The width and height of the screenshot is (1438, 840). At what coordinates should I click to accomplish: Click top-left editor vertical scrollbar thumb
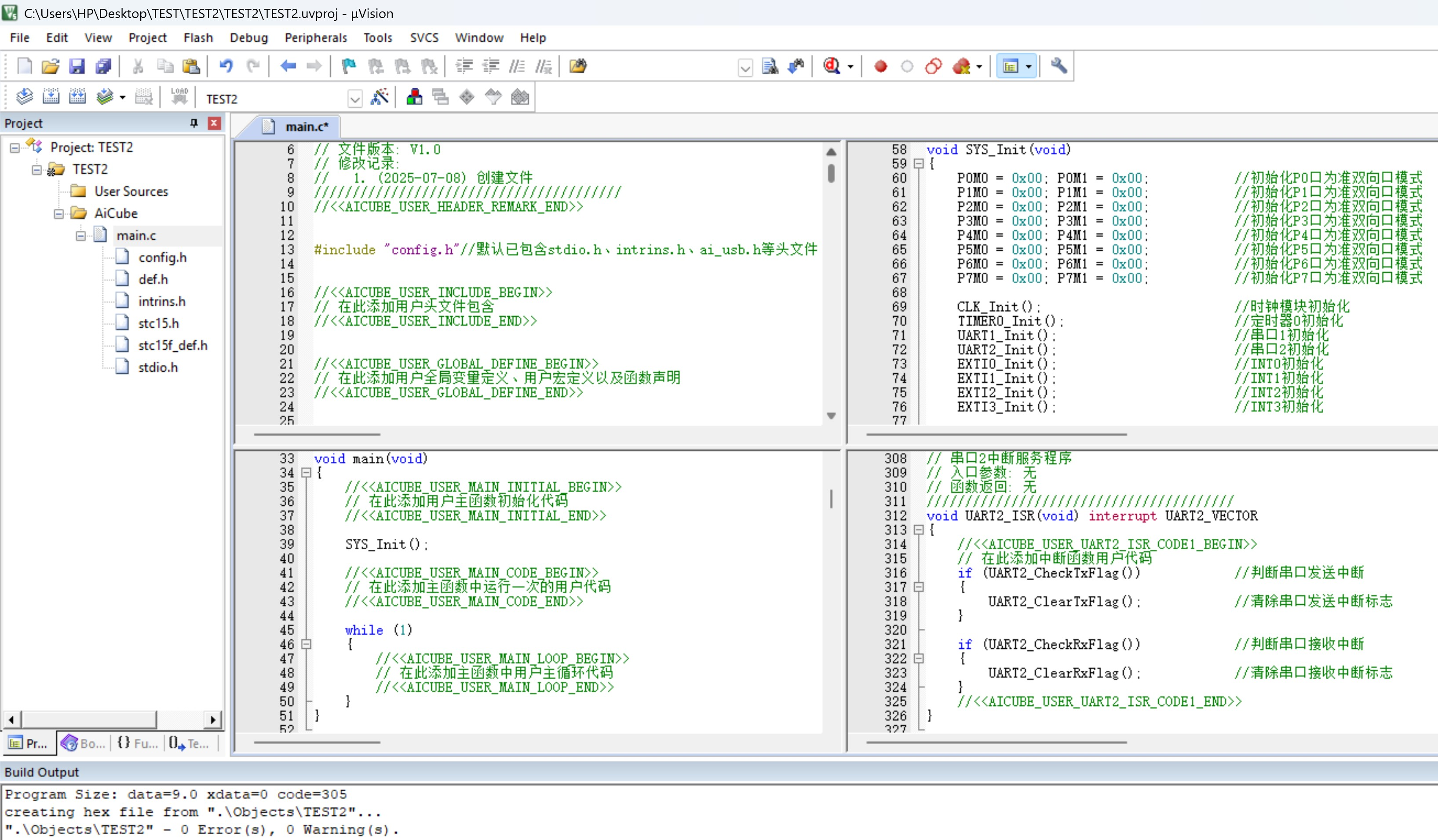coord(831,173)
